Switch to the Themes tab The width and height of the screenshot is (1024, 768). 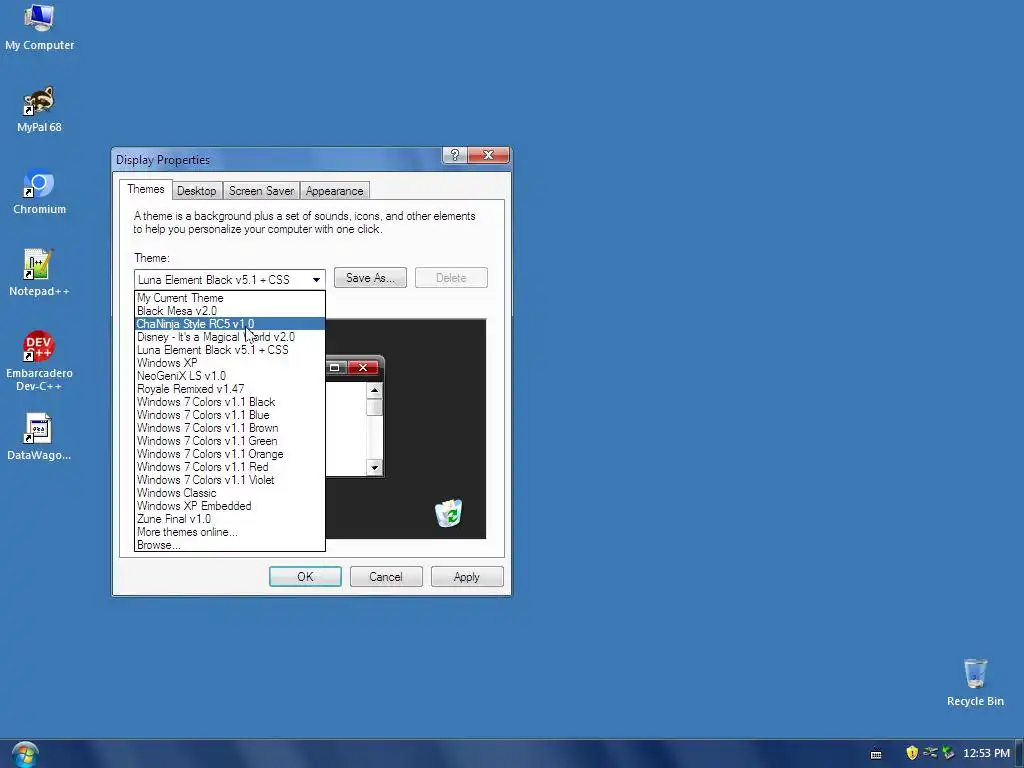[146, 189]
